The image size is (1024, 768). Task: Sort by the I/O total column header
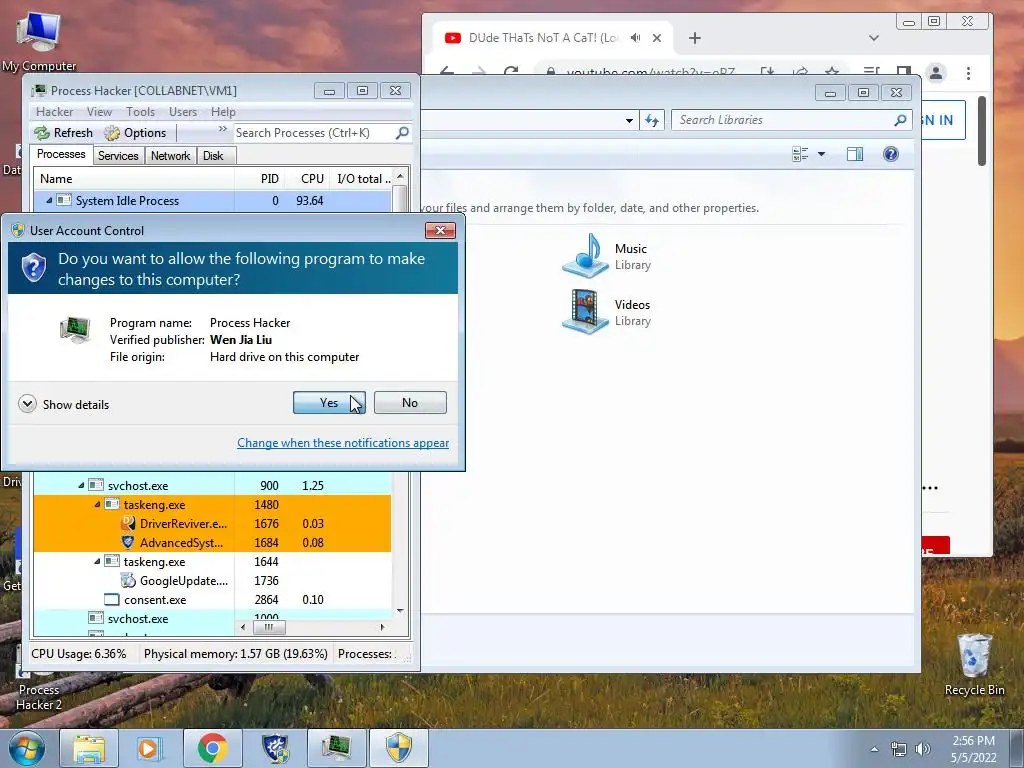click(x=361, y=178)
